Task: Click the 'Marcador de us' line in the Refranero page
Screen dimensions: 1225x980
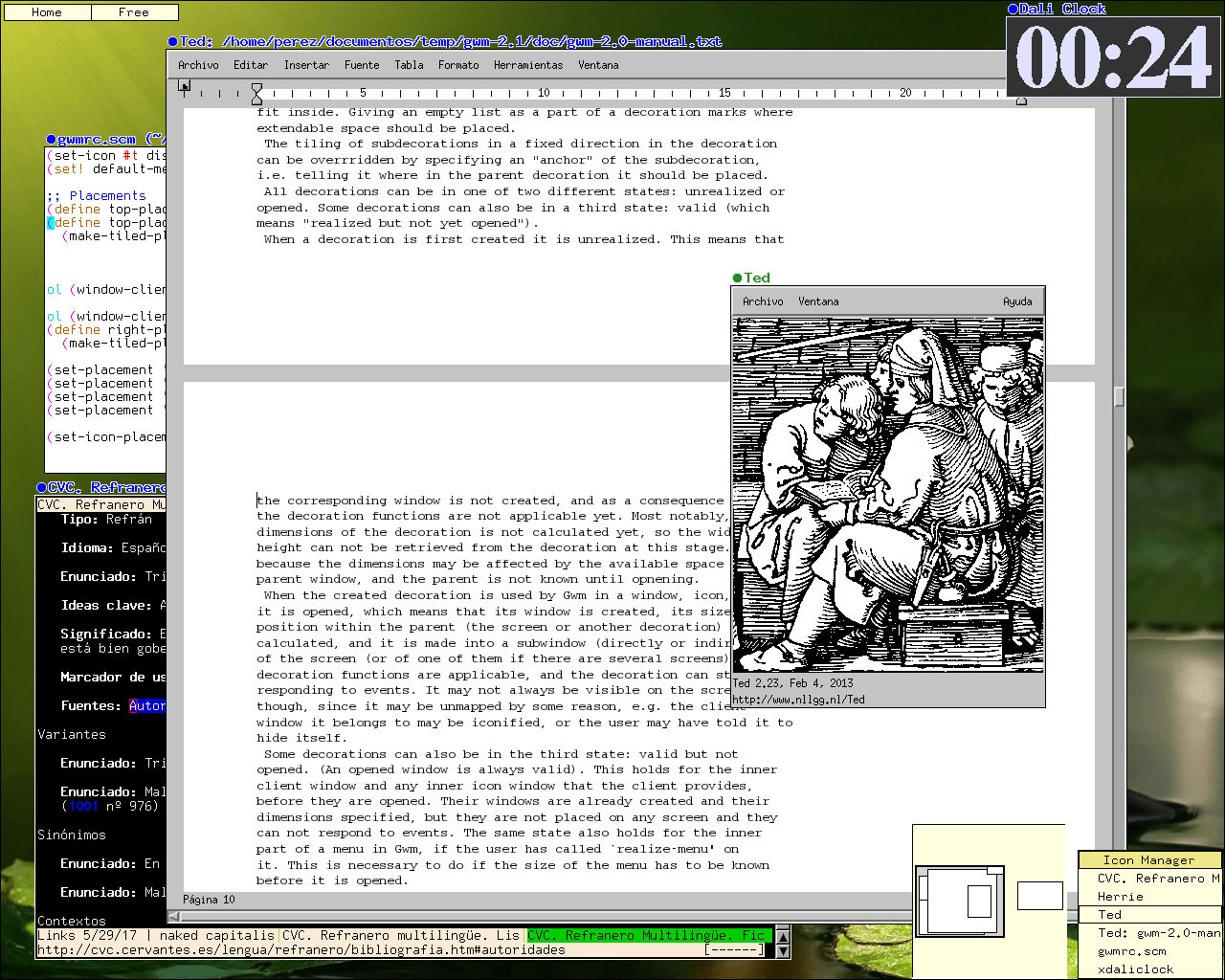Action: (x=113, y=678)
